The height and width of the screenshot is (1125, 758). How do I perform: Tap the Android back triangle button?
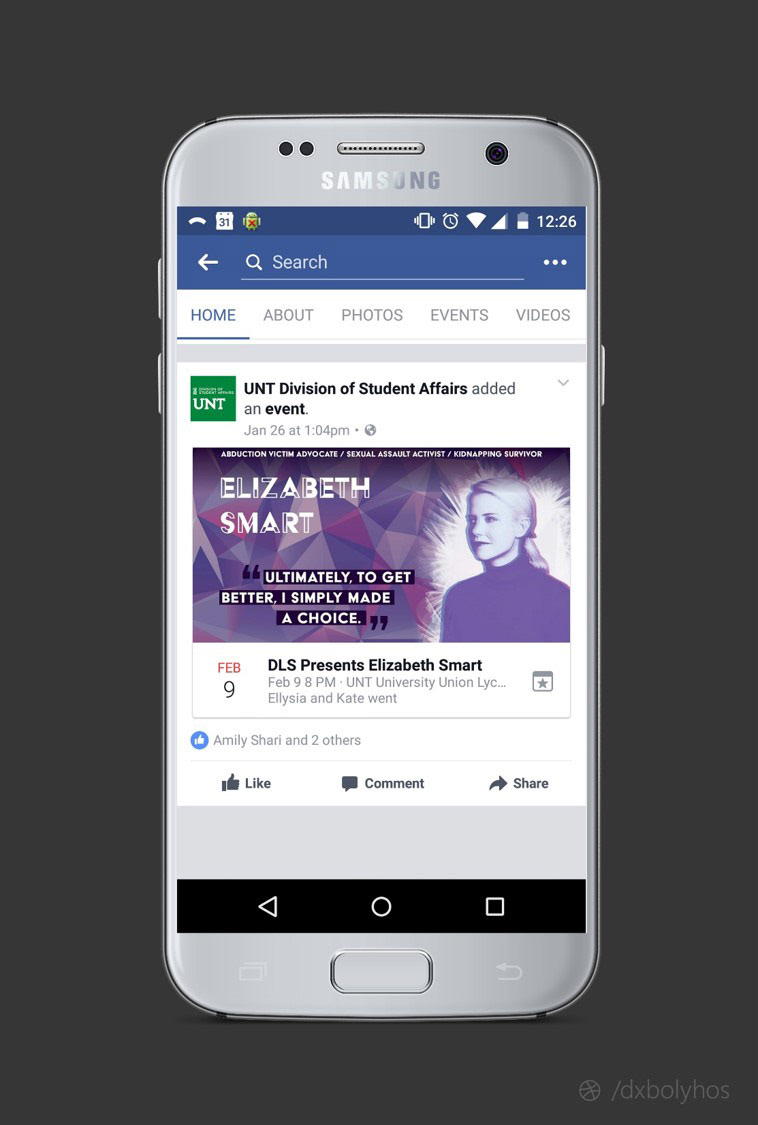pyautogui.click(x=268, y=906)
